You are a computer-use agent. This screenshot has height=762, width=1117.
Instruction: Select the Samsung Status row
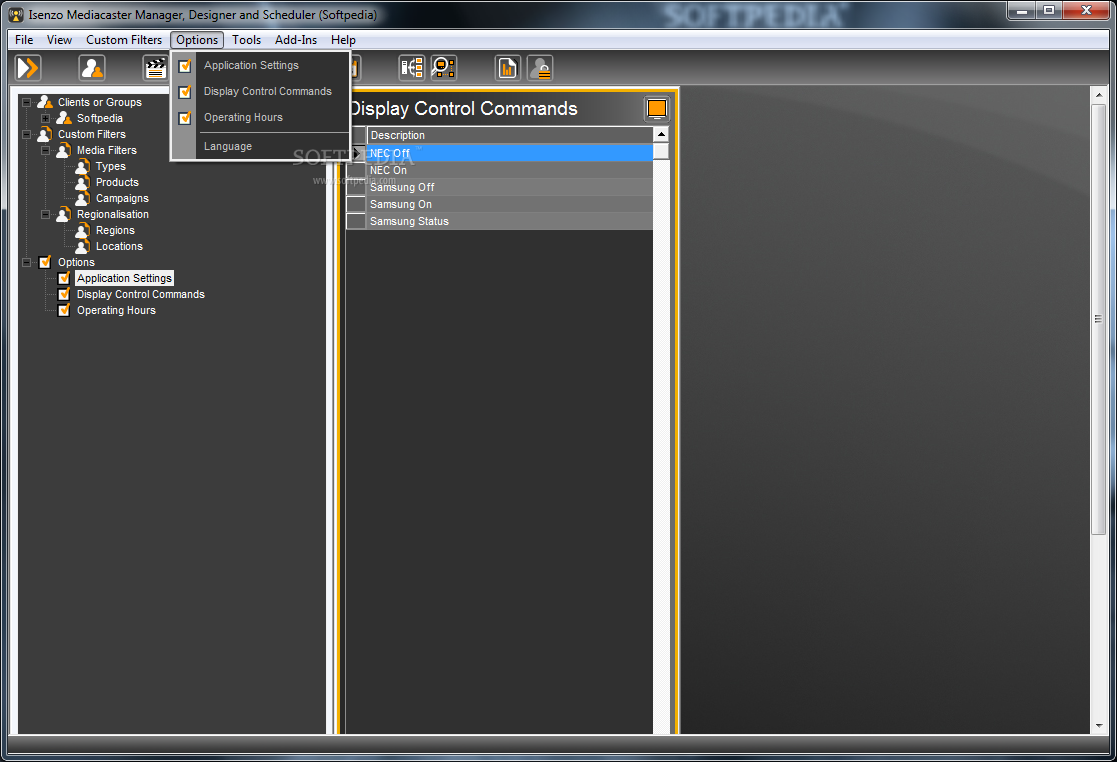click(509, 221)
